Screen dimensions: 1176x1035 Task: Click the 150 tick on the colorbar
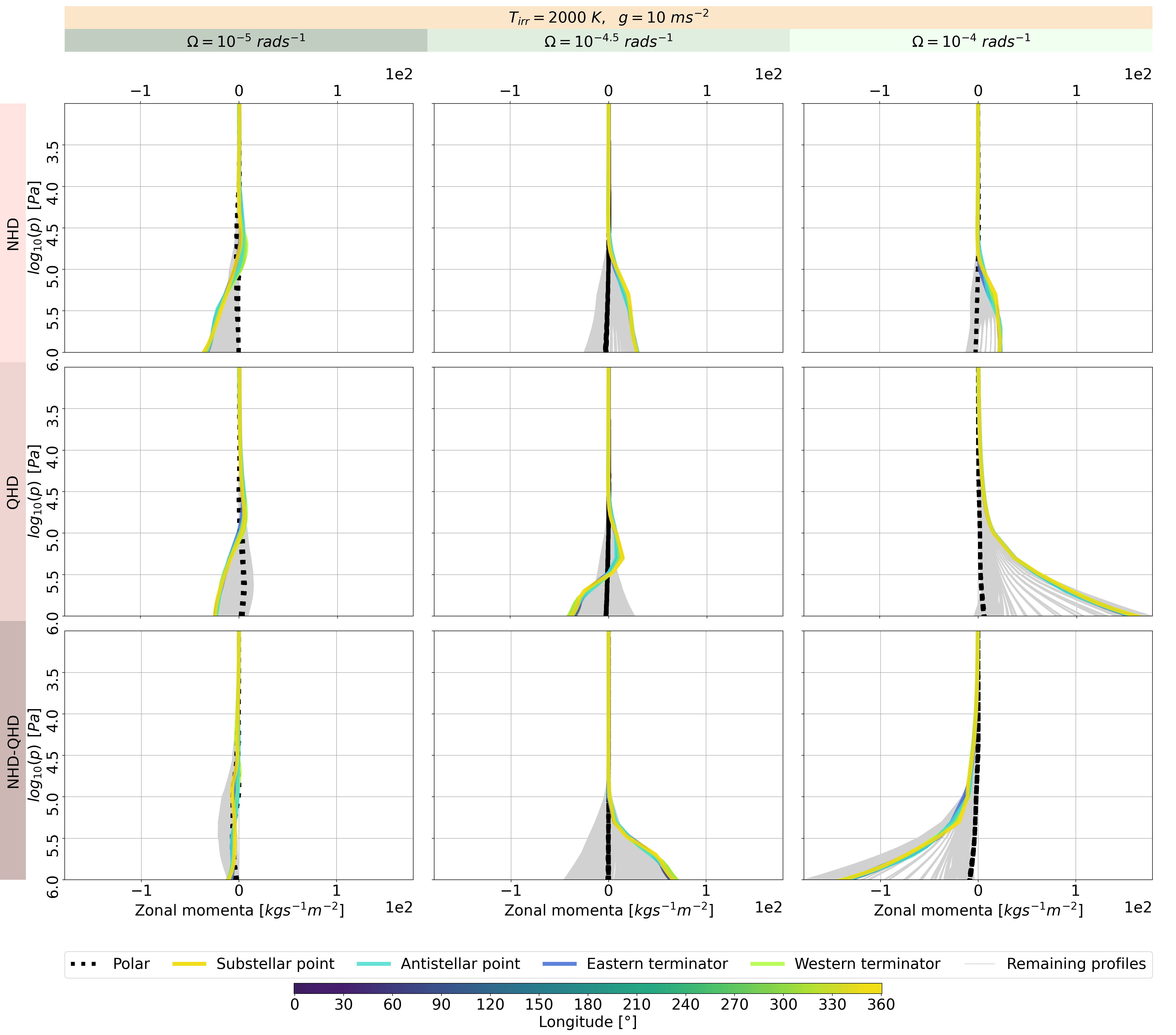pyautogui.click(x=539, y=1004)
